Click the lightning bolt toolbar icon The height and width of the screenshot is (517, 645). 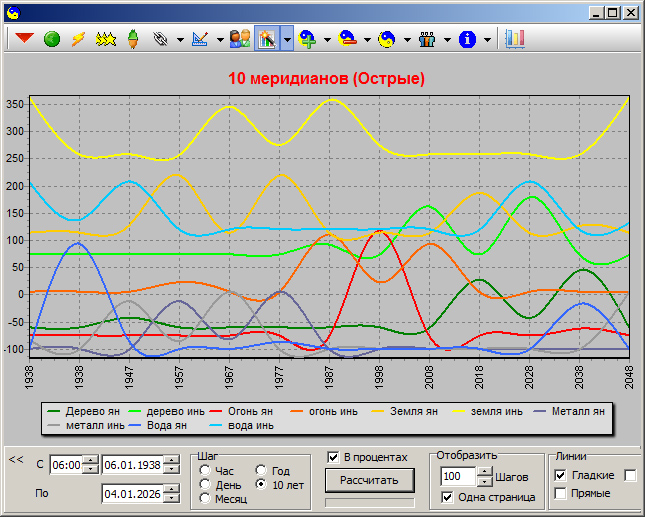78,39
